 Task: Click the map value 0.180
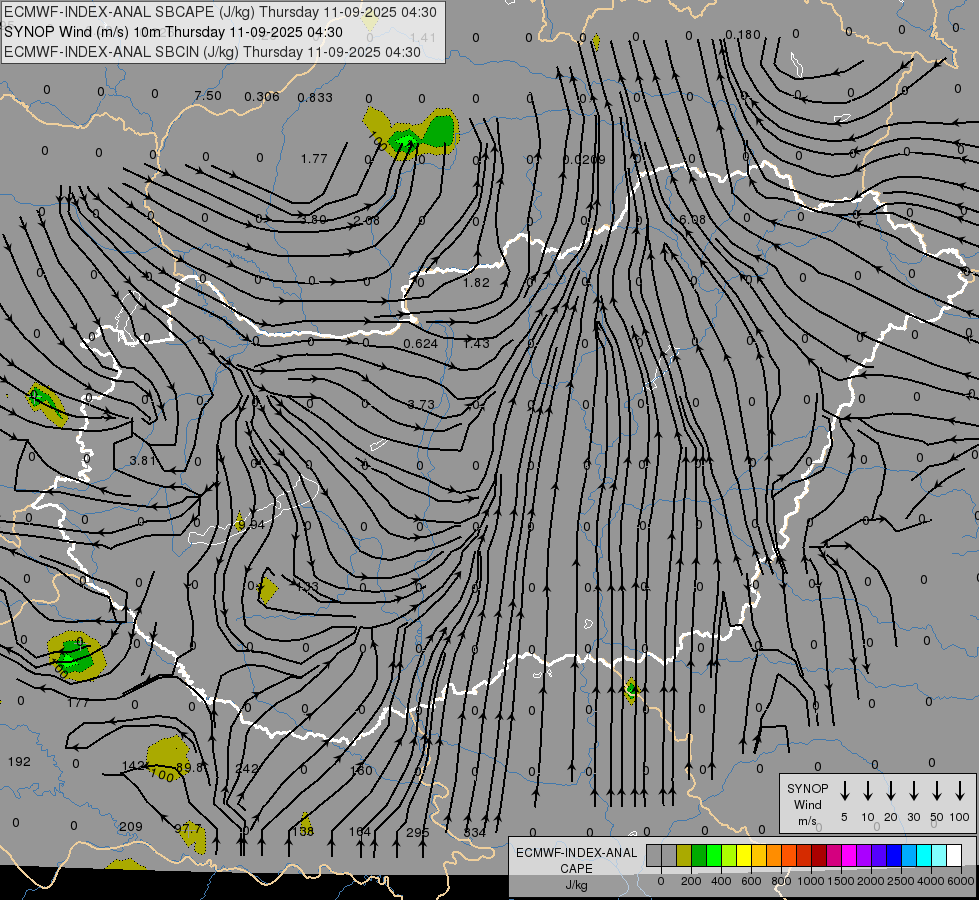[743, 34]
